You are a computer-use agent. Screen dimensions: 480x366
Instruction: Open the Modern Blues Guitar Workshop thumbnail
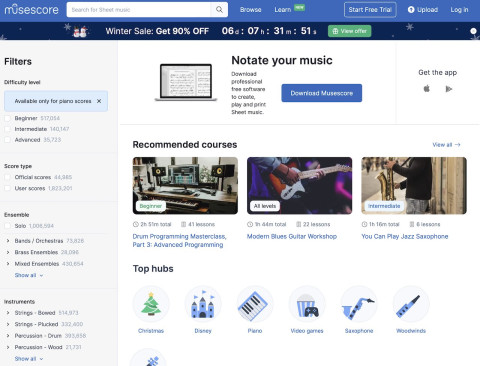(x=299, y=186)
